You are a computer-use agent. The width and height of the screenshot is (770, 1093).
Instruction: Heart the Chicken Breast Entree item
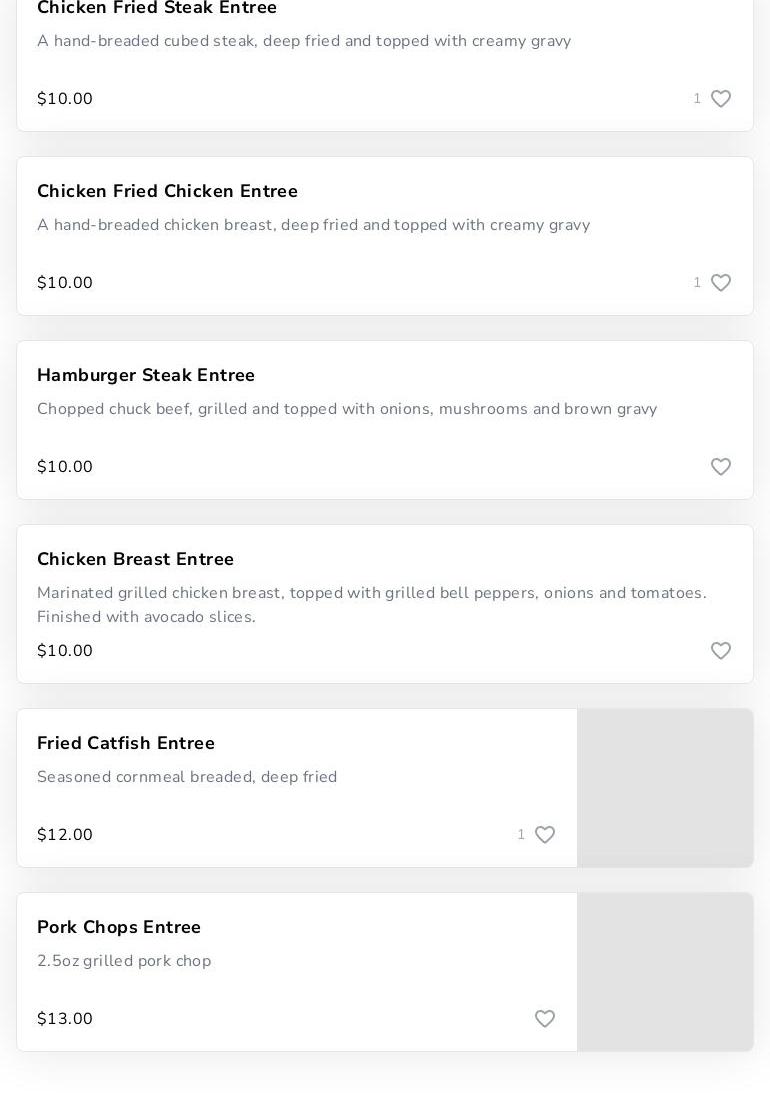point(721,651)
